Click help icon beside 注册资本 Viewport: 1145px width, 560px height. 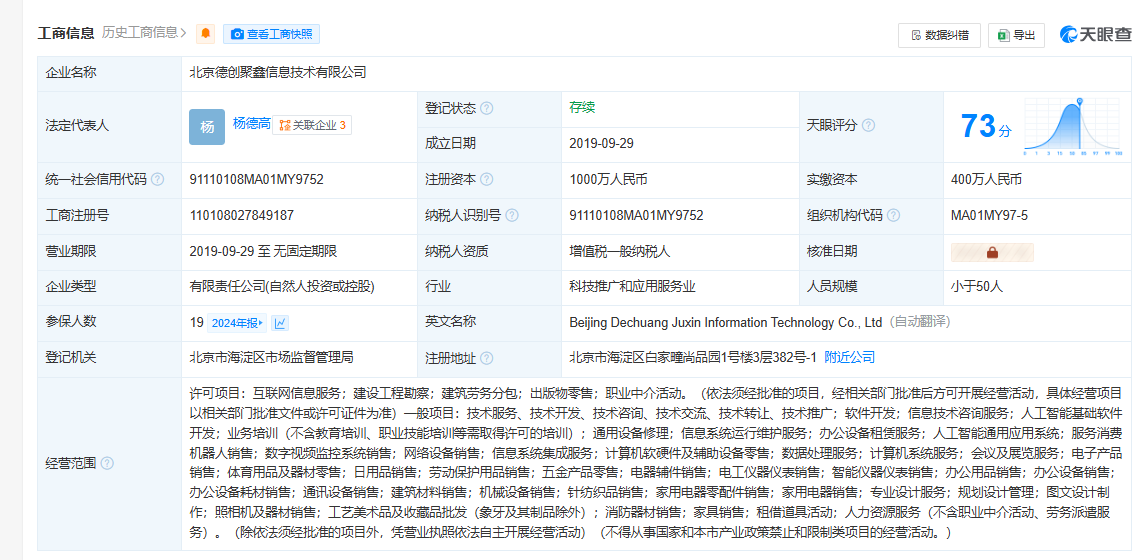pyautogui.click(x=486, y=180)
